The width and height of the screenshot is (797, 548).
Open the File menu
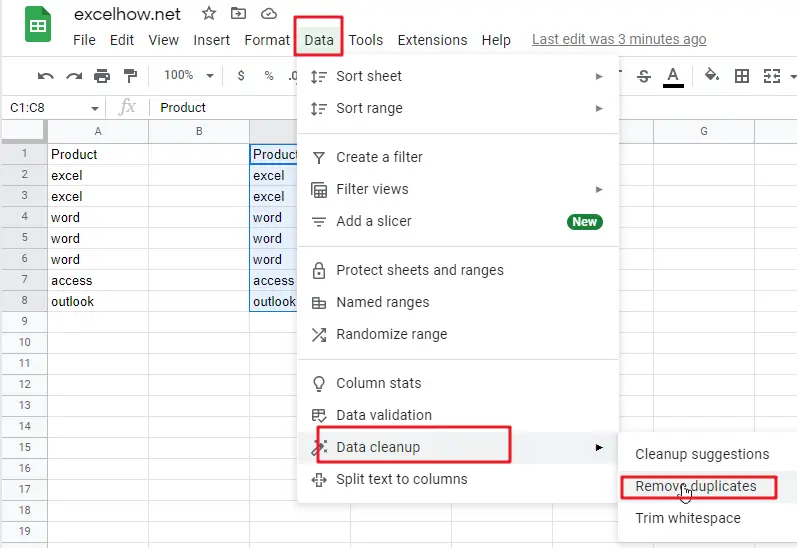pos(84,40)
